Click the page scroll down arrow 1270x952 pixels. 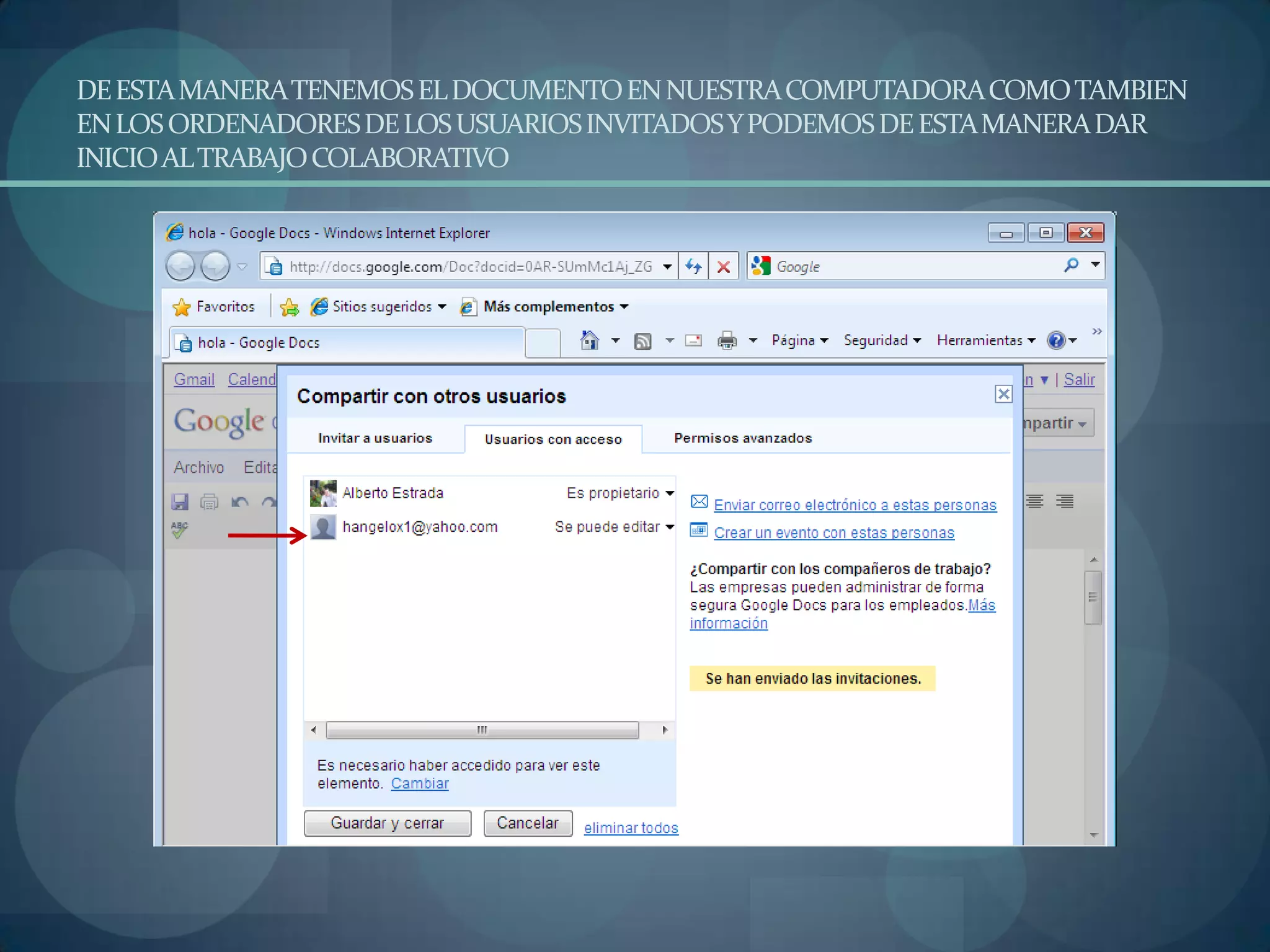1093,835
